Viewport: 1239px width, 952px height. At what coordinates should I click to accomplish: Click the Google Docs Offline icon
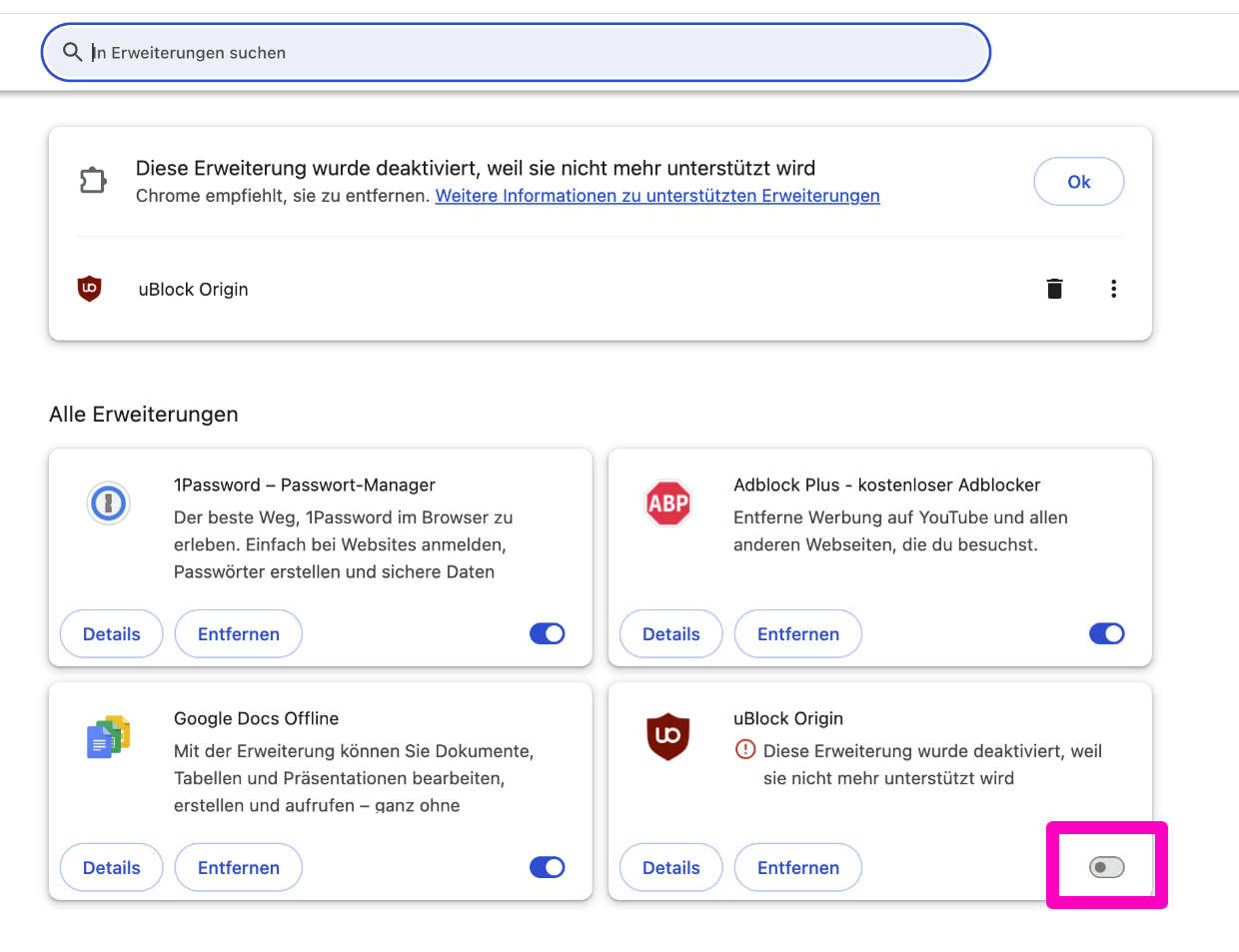(109, 737)
